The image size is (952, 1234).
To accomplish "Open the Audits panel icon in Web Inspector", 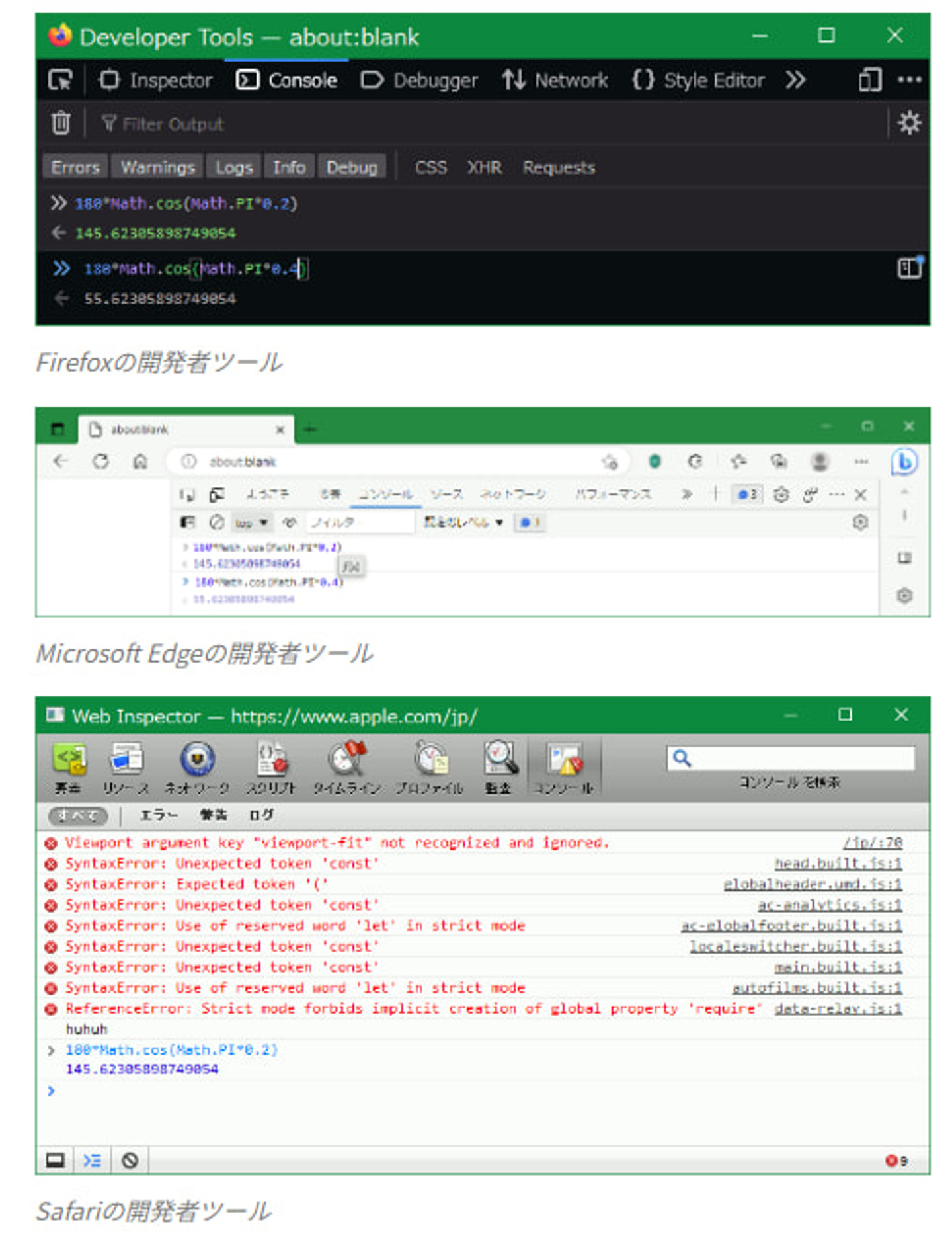I will [x=498, y=767].
